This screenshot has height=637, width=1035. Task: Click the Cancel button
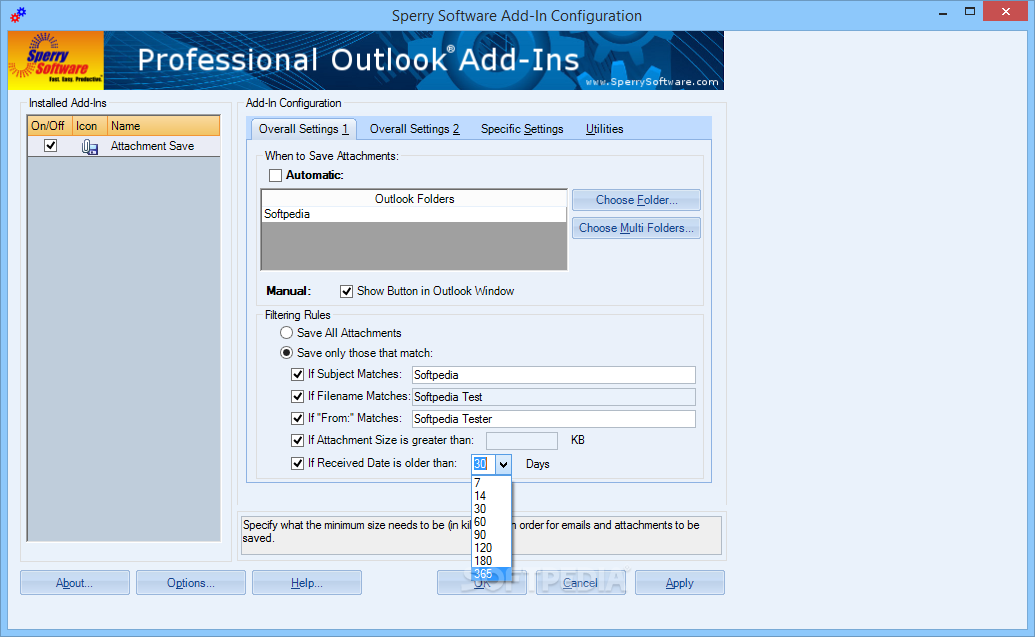tap(581, 583)
